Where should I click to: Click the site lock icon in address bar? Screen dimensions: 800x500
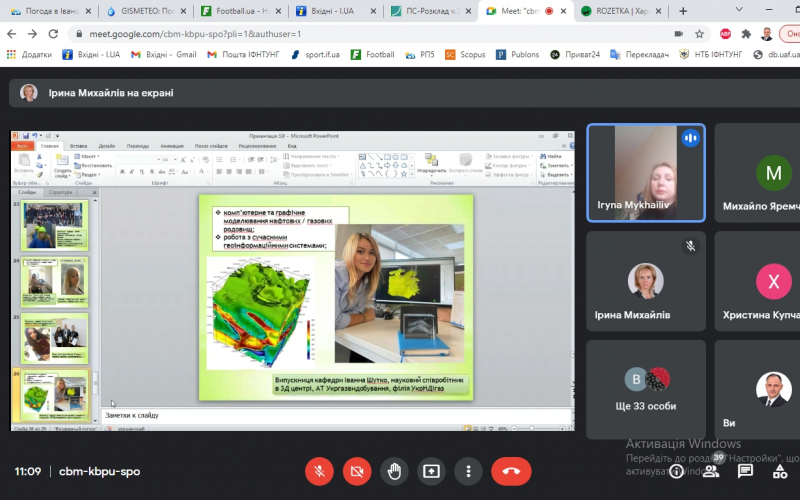(79, 34)
